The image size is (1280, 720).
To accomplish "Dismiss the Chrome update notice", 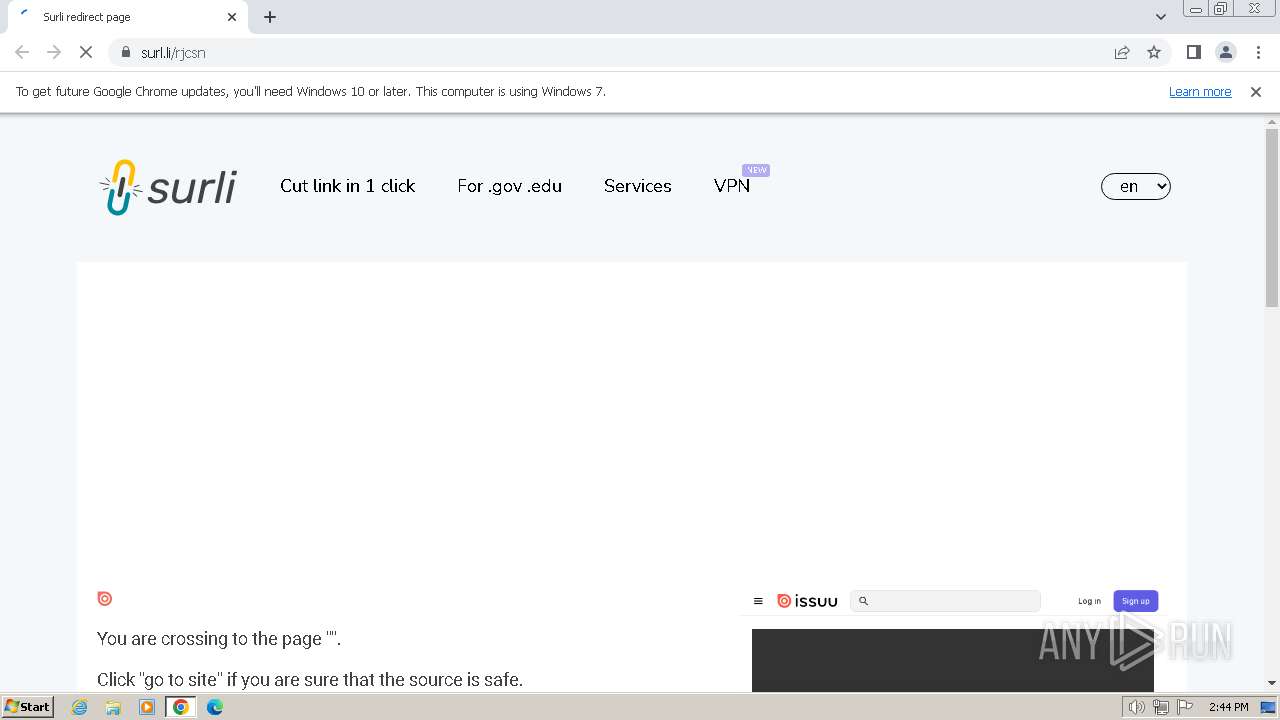I will click(1256, 91).
